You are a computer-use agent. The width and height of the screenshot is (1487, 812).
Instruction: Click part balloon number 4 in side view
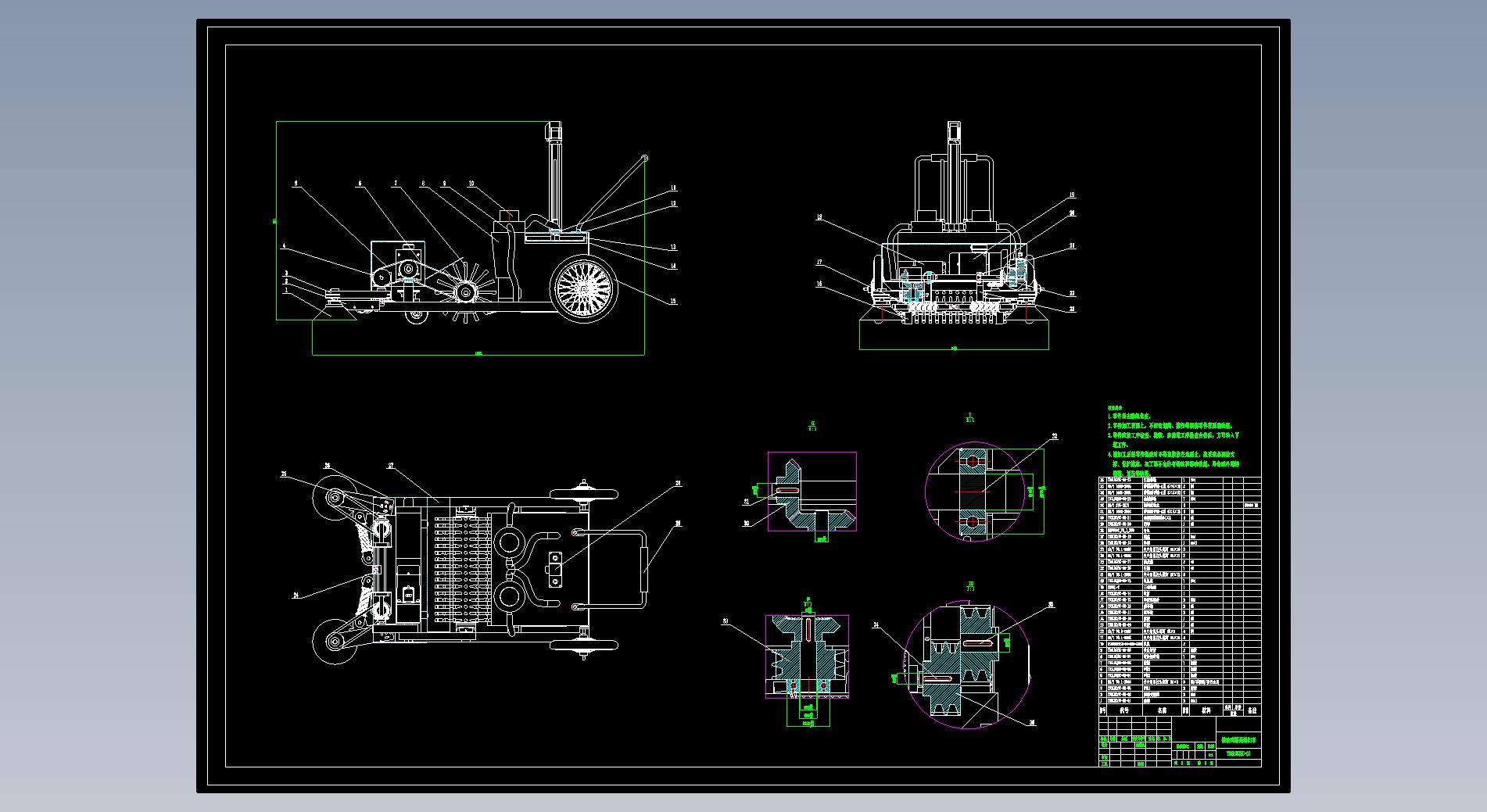click(284, 246)
